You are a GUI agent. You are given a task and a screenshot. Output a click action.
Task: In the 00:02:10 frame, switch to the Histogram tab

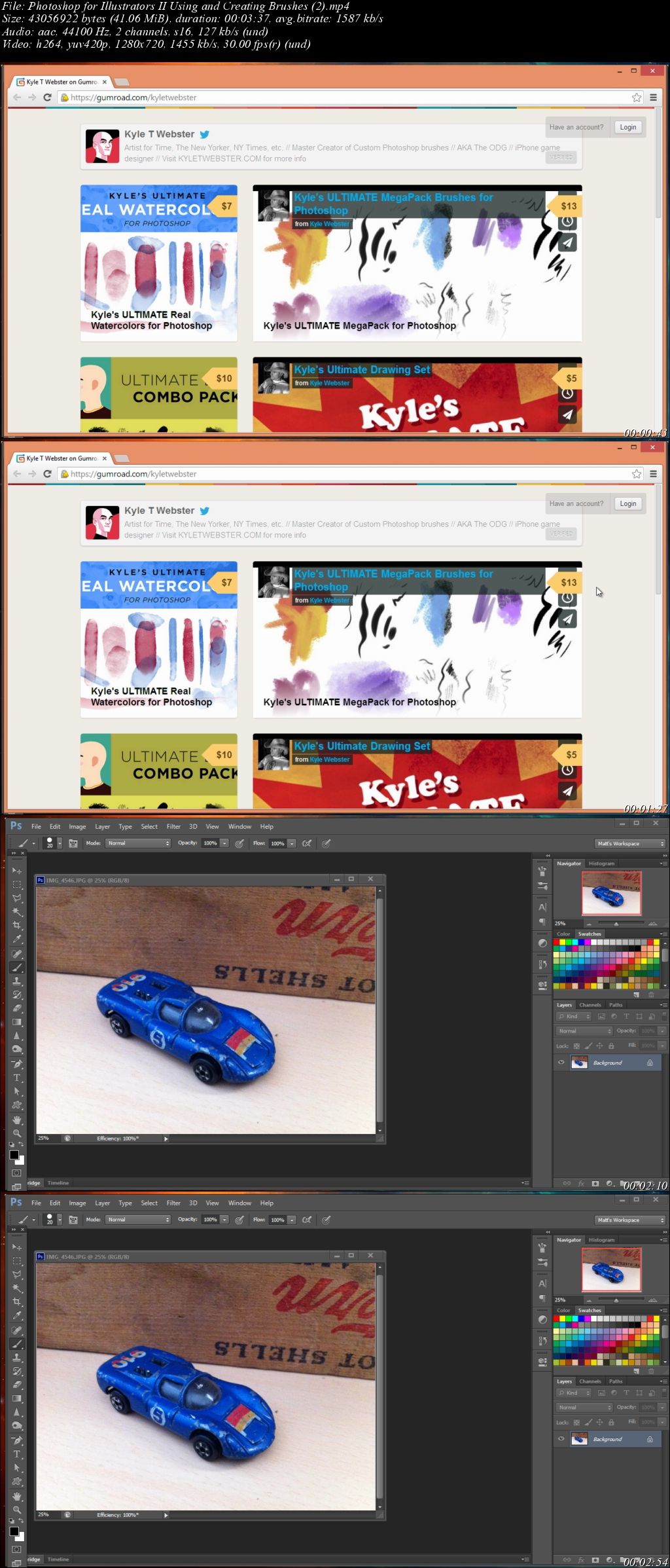coord(601,864)
